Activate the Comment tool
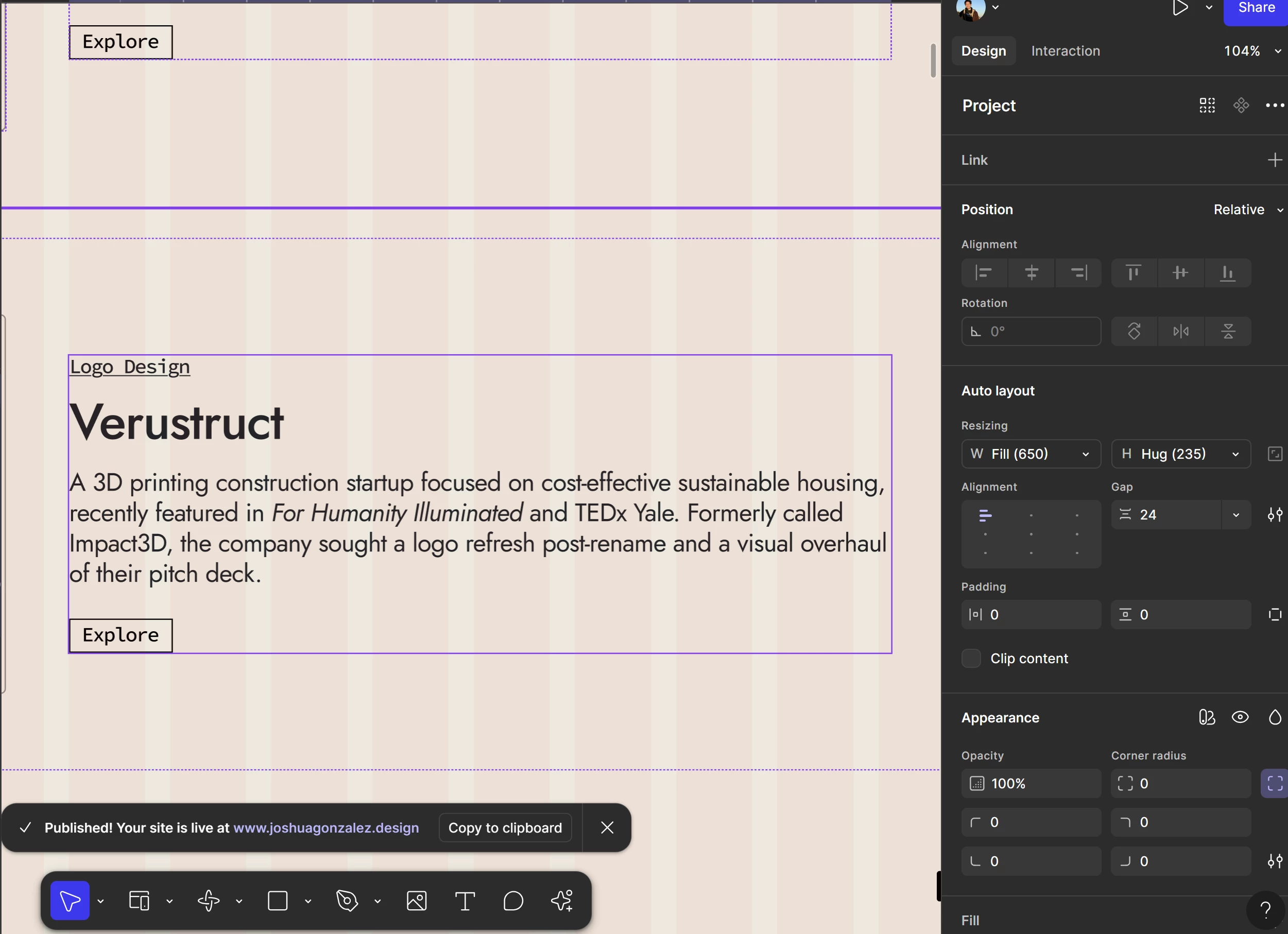 [513, 901]
